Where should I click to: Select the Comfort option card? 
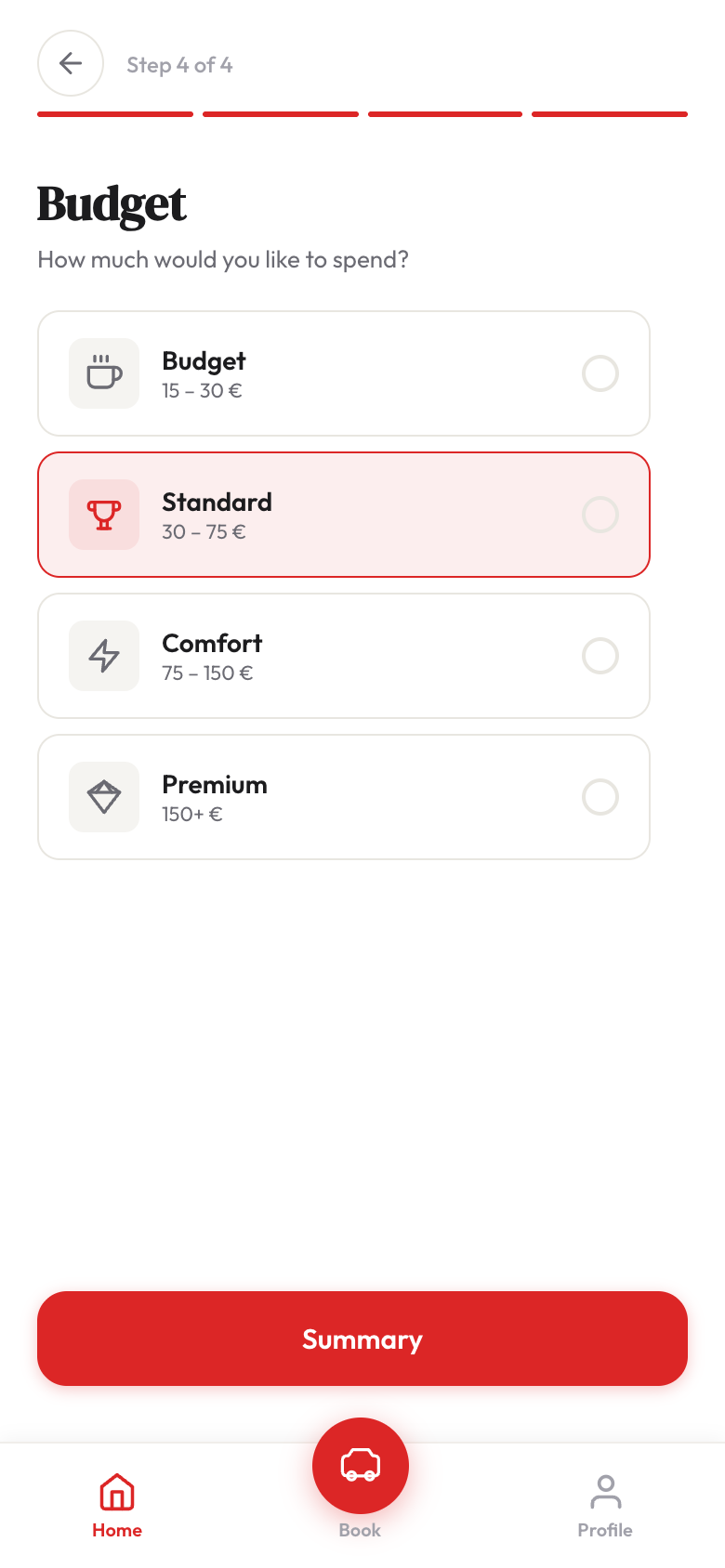pyautogui.click(x=344, y=656)
